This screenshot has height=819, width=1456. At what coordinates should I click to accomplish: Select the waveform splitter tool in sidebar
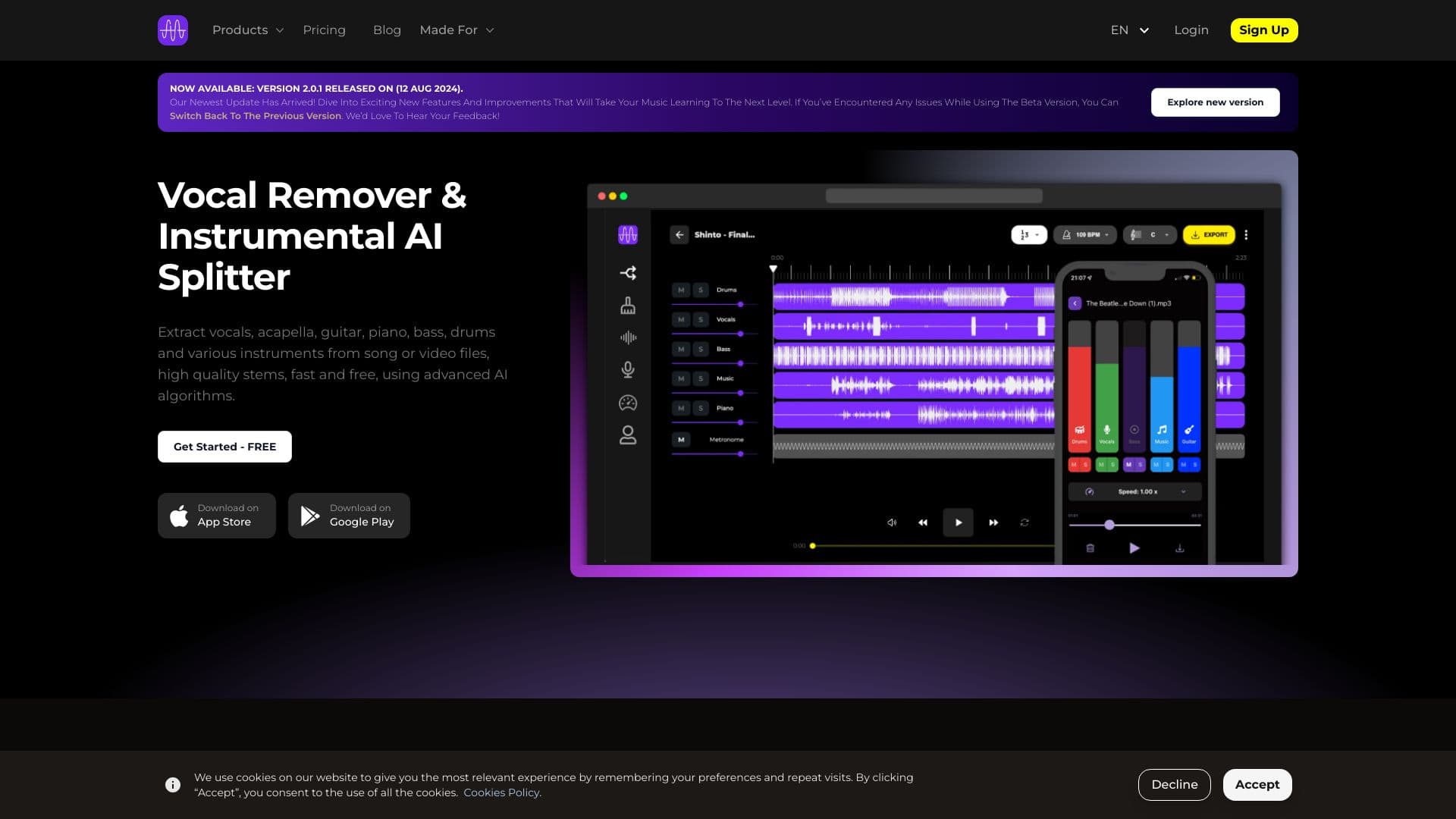coord(629,272)
